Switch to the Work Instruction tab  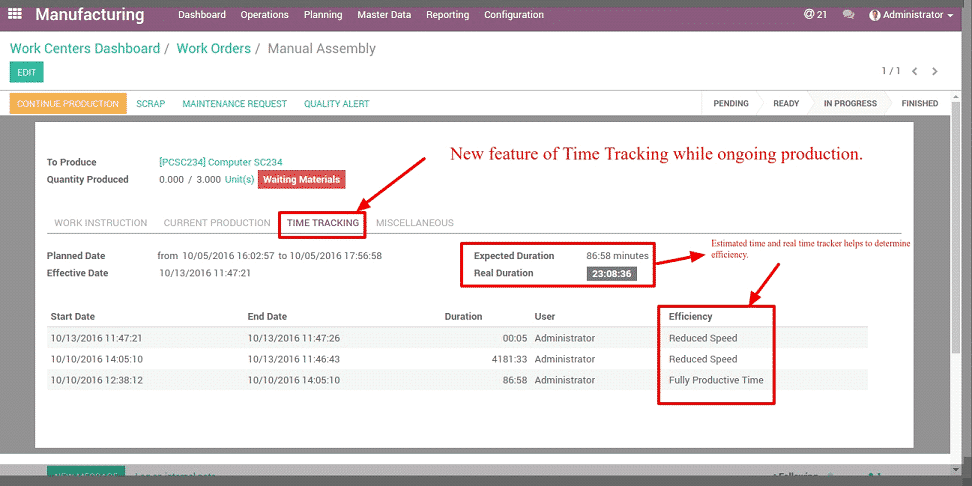pos(100,223)
